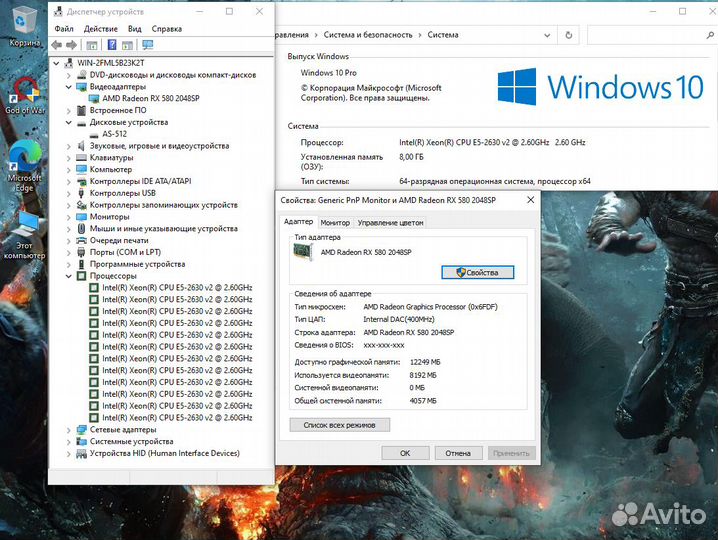The width and height of the screenshot is (718, 540).
Task: Click the Forward arrow in Device Manager toolbar
Action: (x=71, y=45)
